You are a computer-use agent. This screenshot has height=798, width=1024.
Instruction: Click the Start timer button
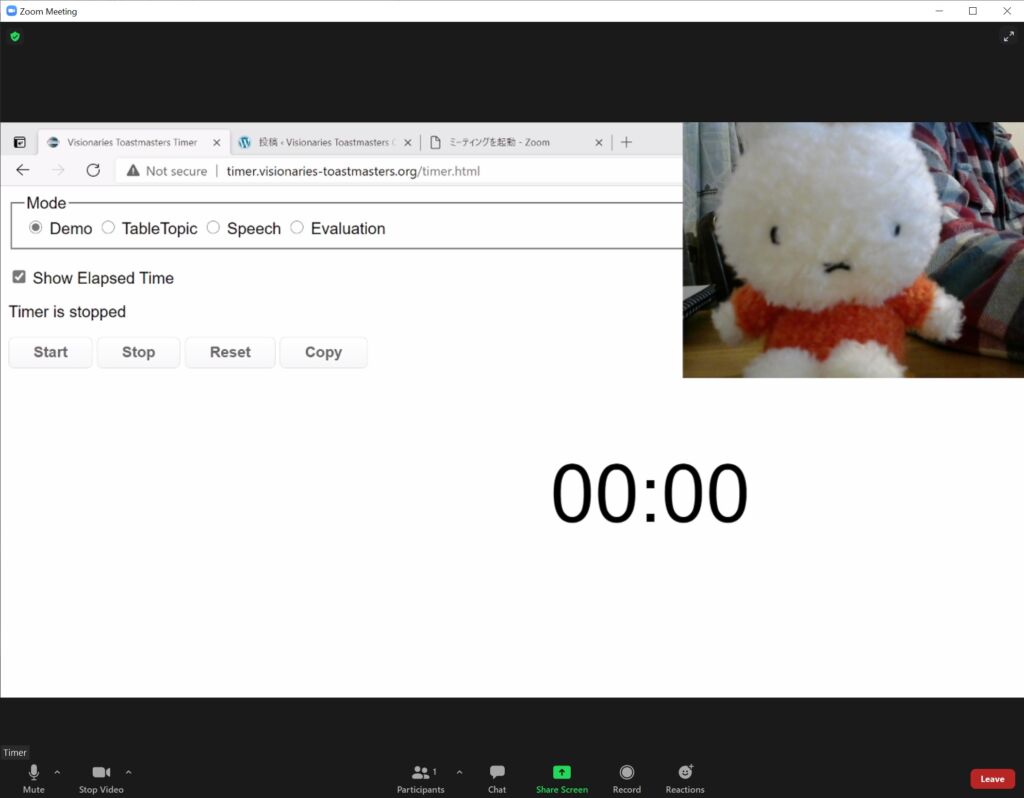pos(50,353)
